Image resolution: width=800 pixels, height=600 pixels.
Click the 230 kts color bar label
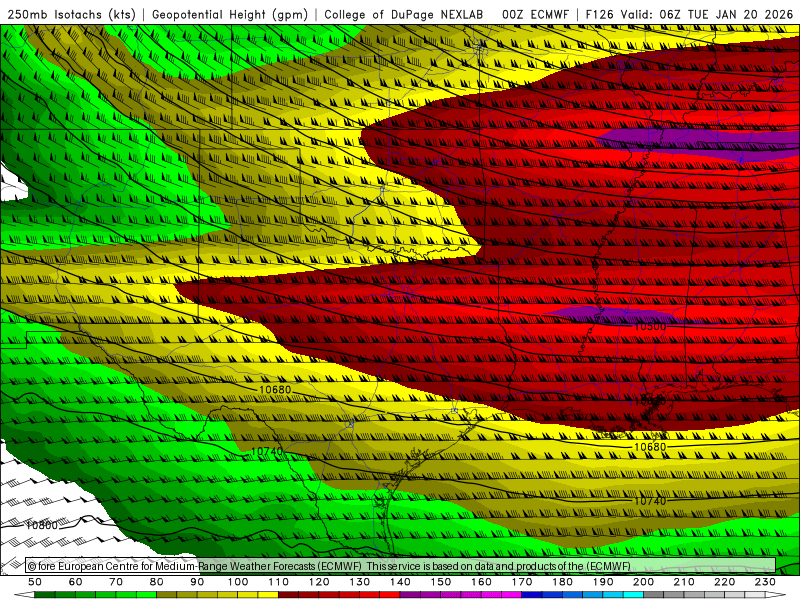click(x=766, y=582)
